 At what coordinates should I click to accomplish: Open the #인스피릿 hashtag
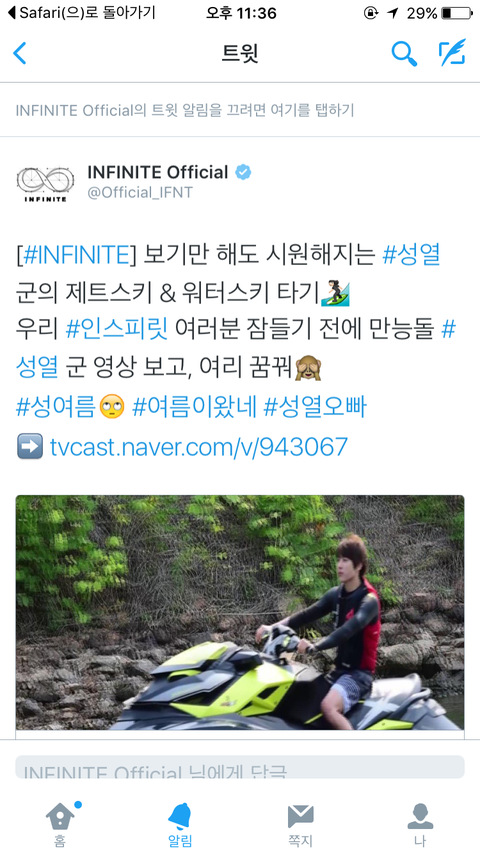(x=117, y=330)
